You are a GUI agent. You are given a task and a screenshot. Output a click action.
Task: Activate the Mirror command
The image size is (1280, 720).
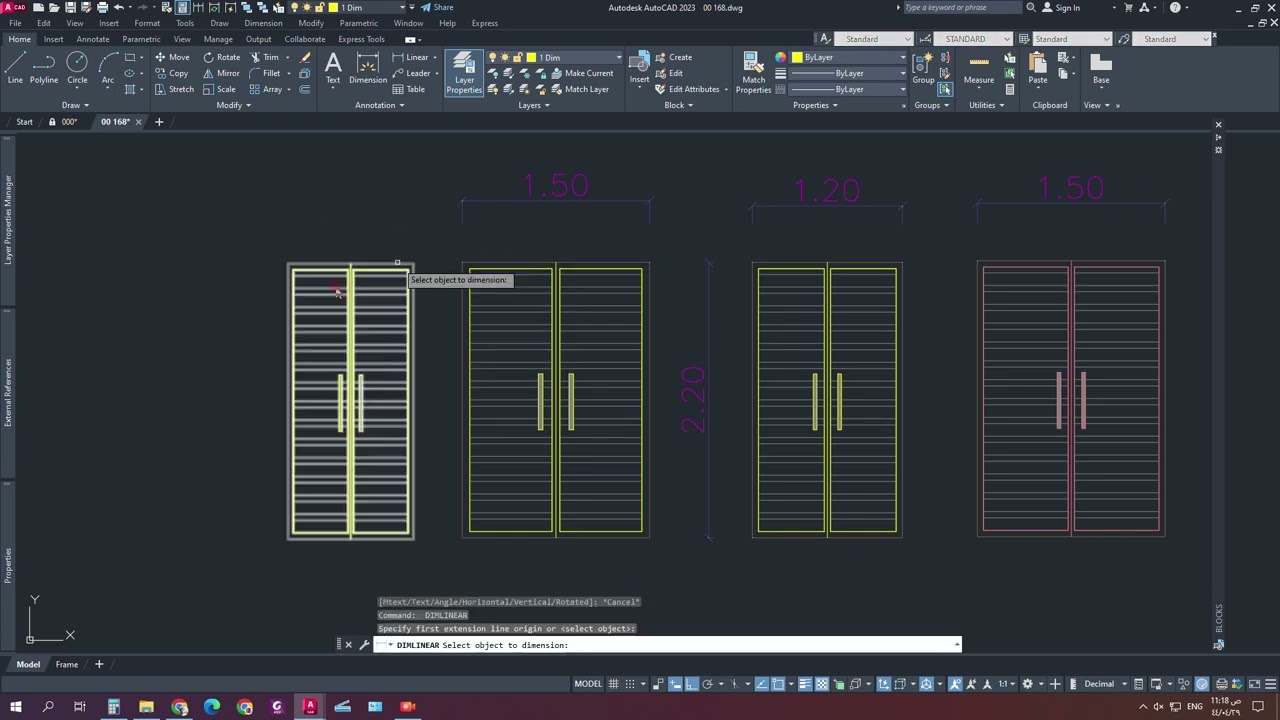[x=221, y=73]
